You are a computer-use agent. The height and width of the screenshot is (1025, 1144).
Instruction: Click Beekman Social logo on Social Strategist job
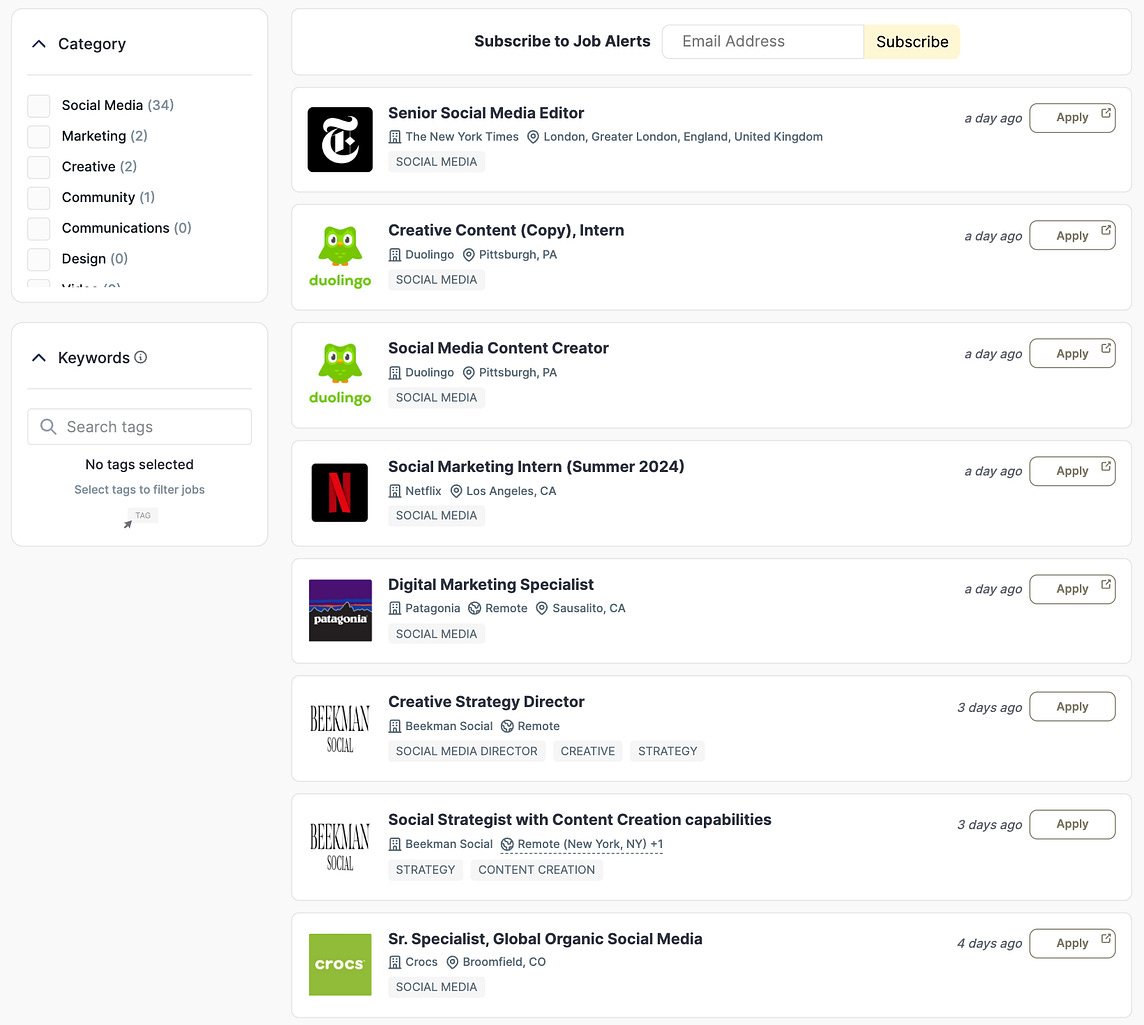point(340,847)
